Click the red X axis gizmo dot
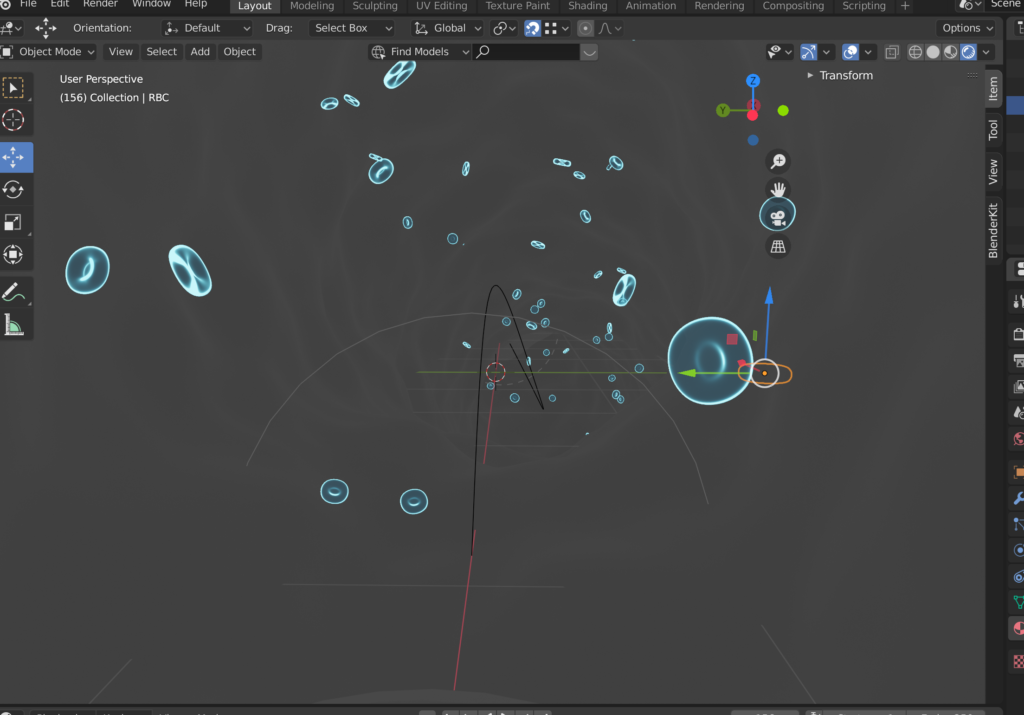This screenshot has width=1024, height=715. pos(752,116)
